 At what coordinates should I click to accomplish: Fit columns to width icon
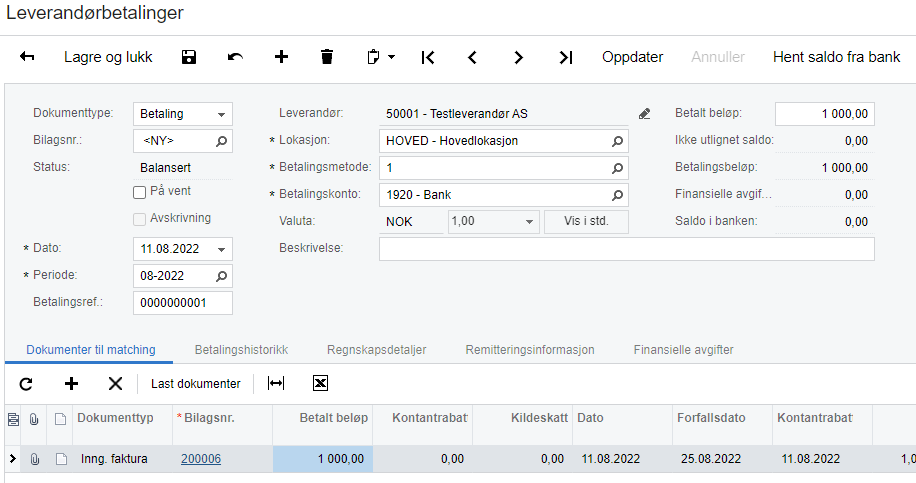276,383
